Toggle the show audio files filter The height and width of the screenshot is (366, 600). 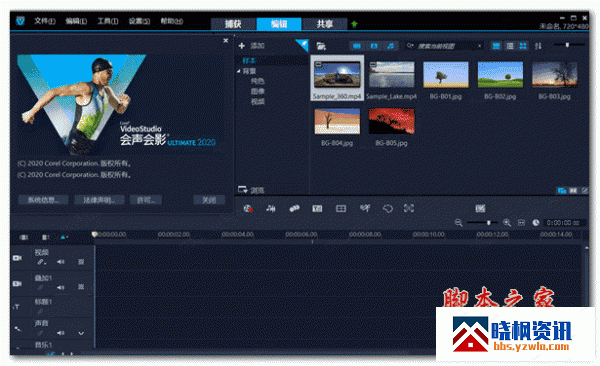point(390,46)
